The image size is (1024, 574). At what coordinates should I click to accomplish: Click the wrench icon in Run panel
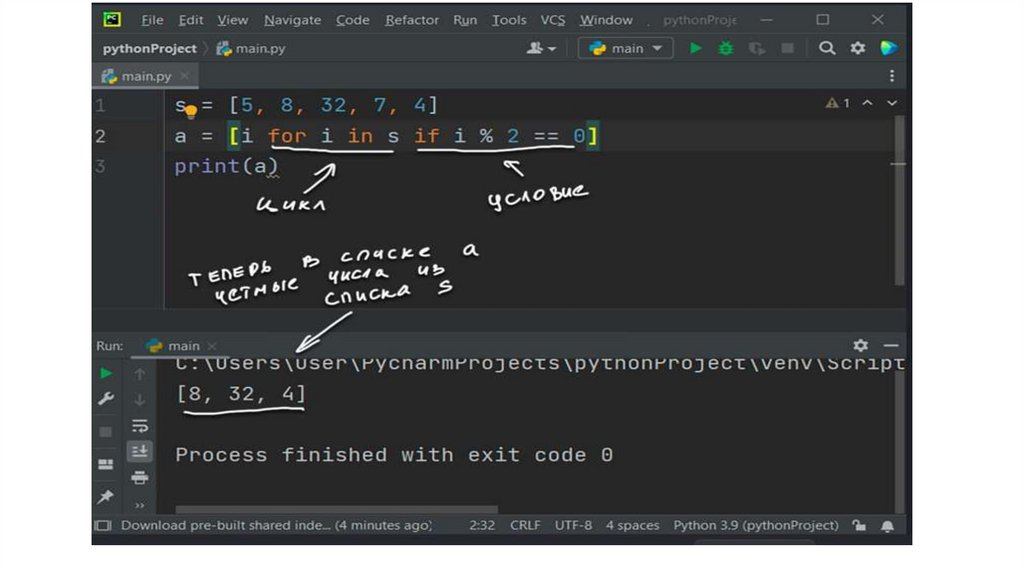[106, 399]
